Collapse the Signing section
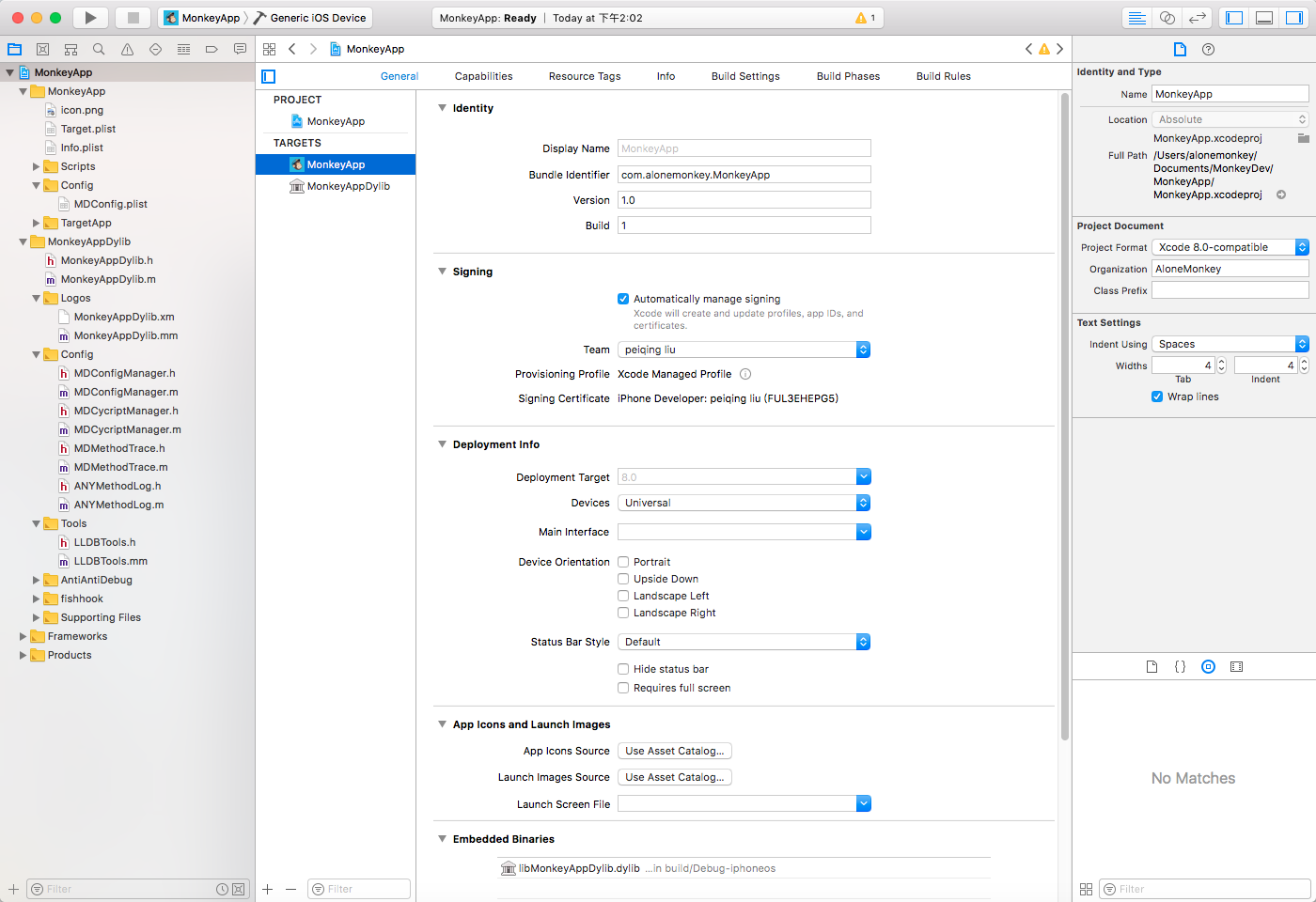Viewport: 1316px width, 902px height. point(442,272)
